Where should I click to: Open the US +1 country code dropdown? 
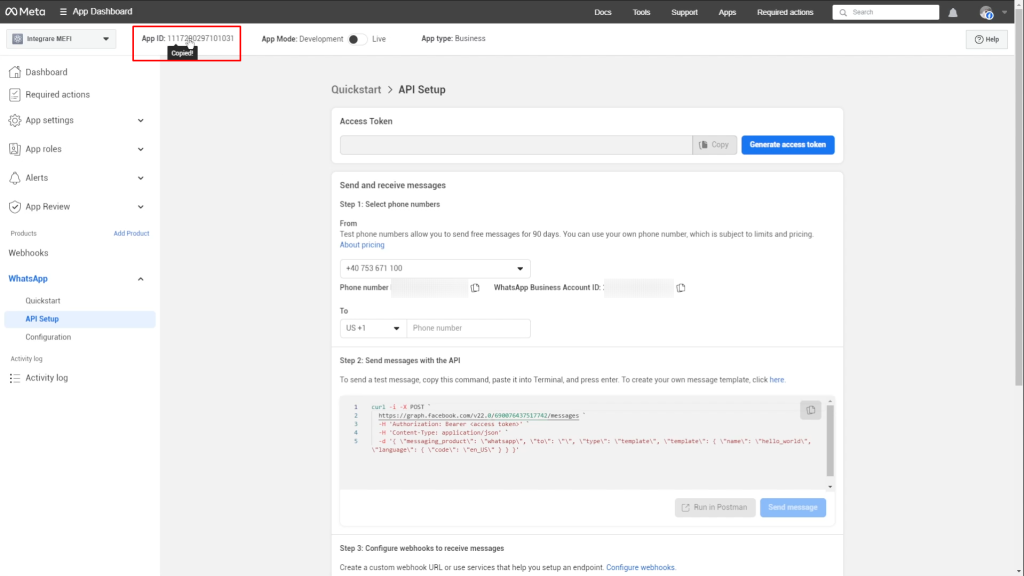point(373,328)
